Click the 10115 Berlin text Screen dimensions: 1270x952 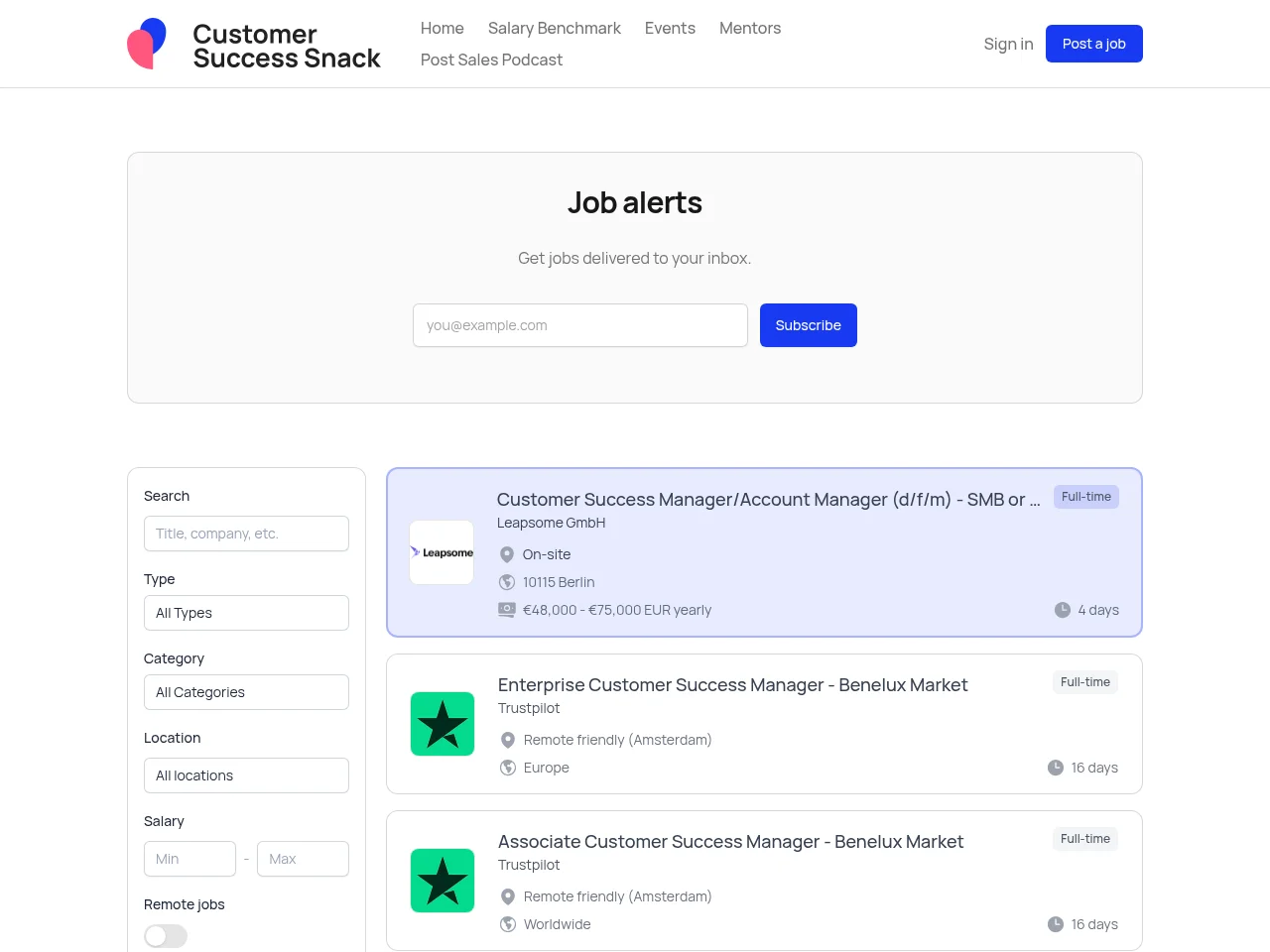pyautogui.click(x=559, y=582)
